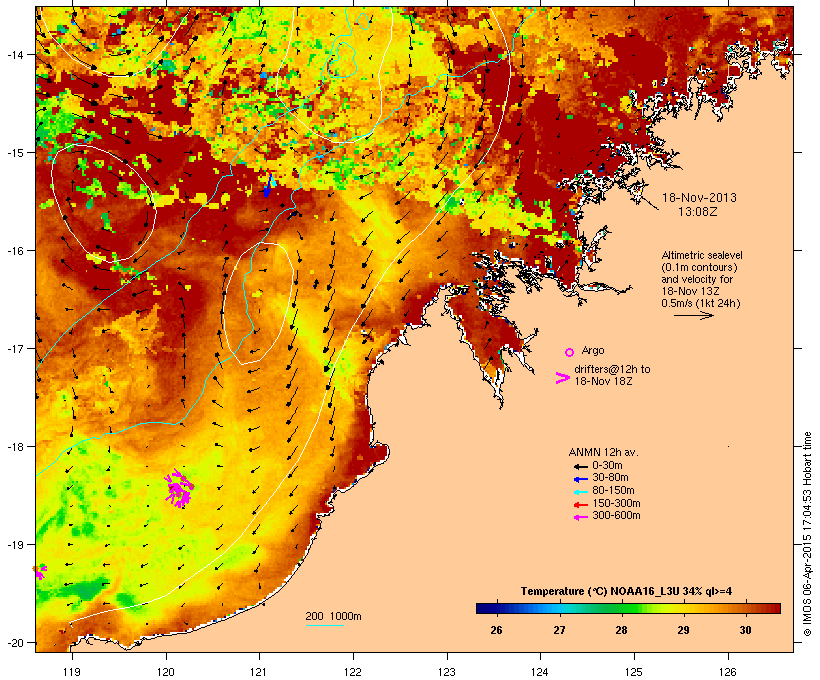Image resolution: width=820 pixels, height=680 pixels.
Task: Click the latitude label -16
Action: (14, 251)
